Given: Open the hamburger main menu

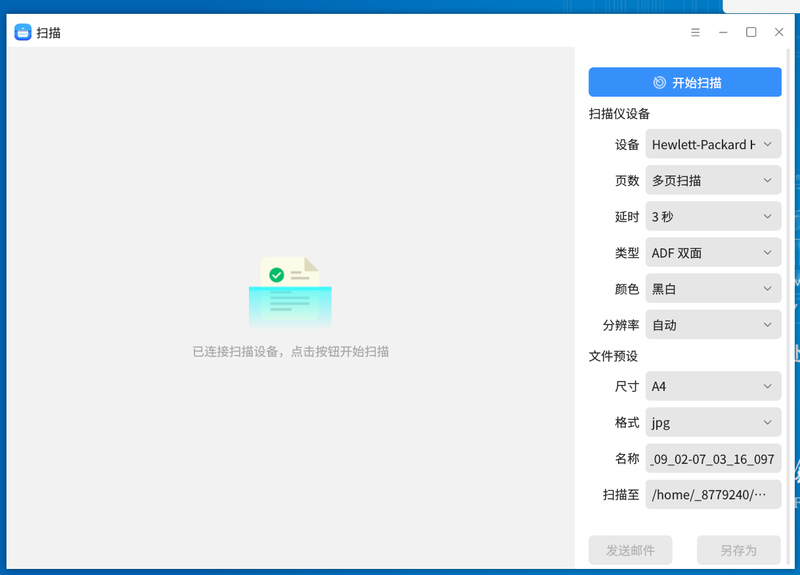Looking at the screenshot, I should pyautogui.click(x=695, y=32).
